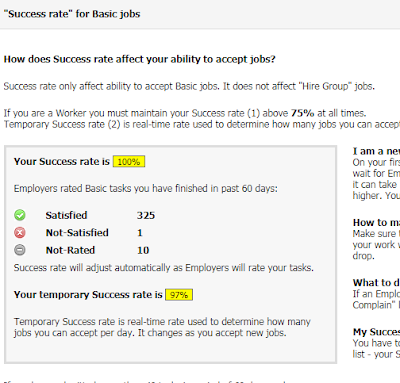This screenshot has height=383, width=400.
Task: Click the green Satisfied checkmark icon
Action: click(20, 215)
